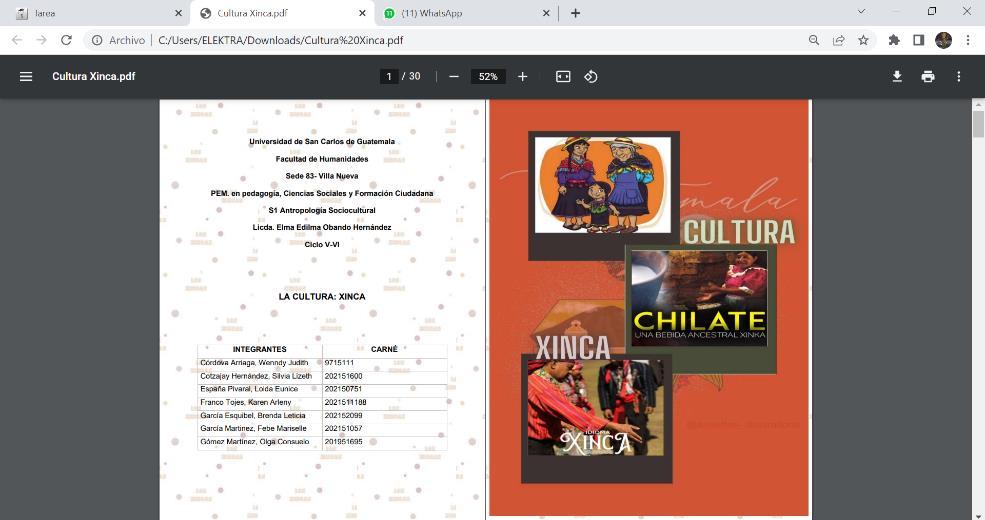This screenshot has height=520, width=985.
Task: Switch to the WhatsApp tab
Action: click(467, 13)
